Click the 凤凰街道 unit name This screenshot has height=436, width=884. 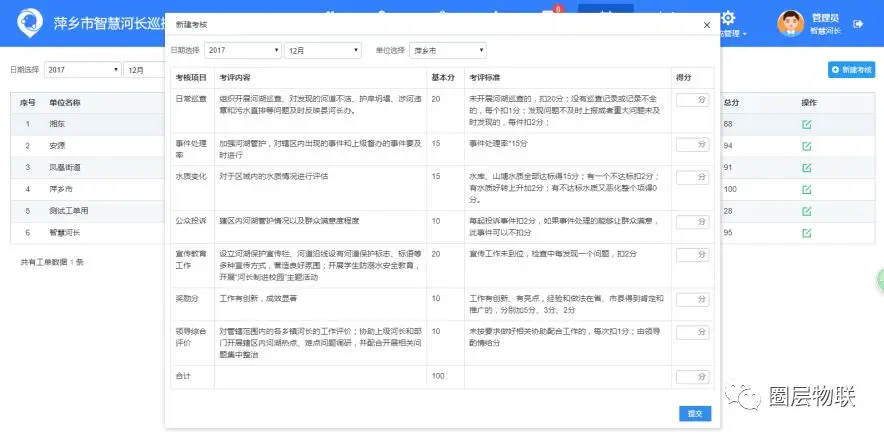coord(64,168)
